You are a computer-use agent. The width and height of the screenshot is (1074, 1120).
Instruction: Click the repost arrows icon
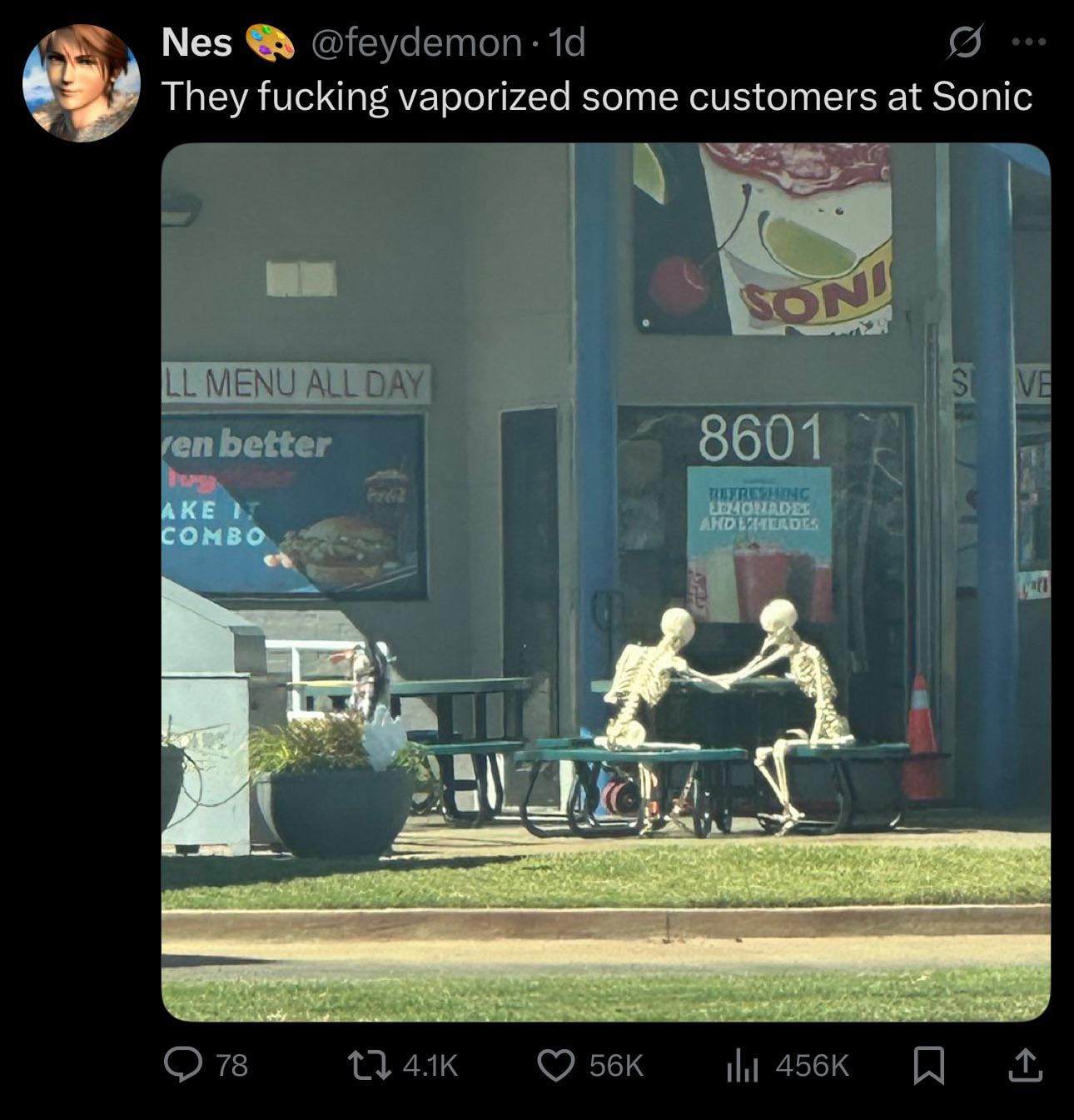[372, 1065]
